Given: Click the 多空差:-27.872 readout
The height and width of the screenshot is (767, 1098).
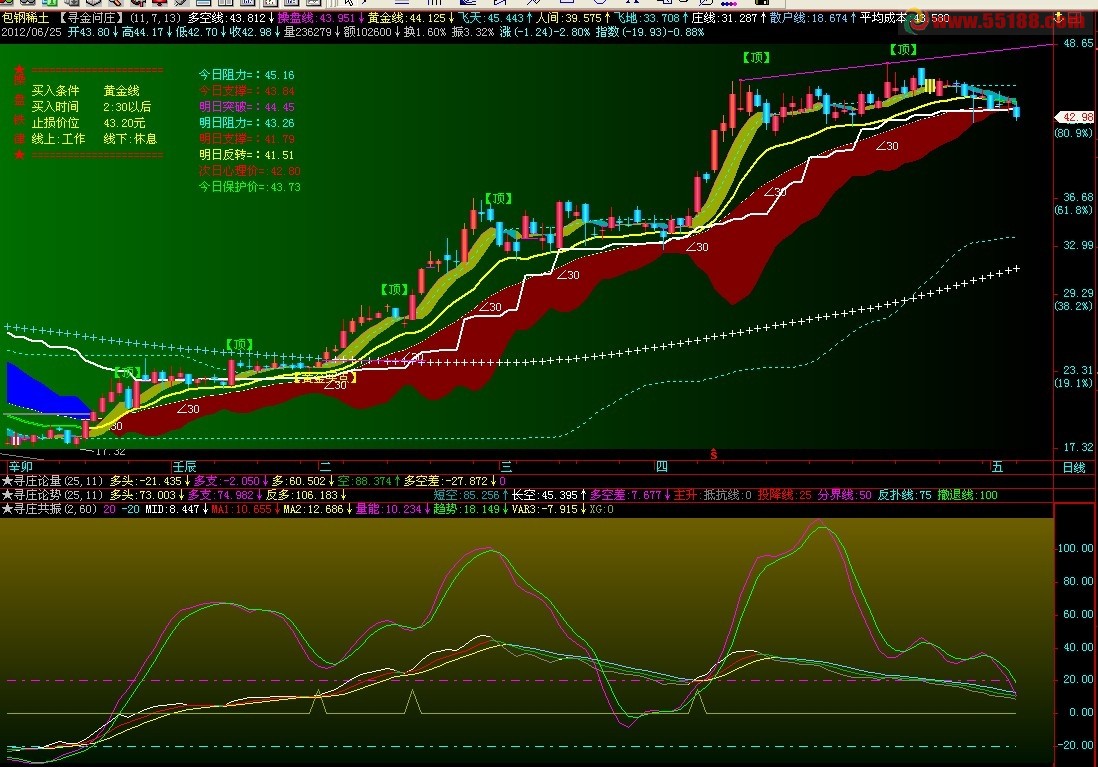Looking at the screenshot, I should point(445,481).
